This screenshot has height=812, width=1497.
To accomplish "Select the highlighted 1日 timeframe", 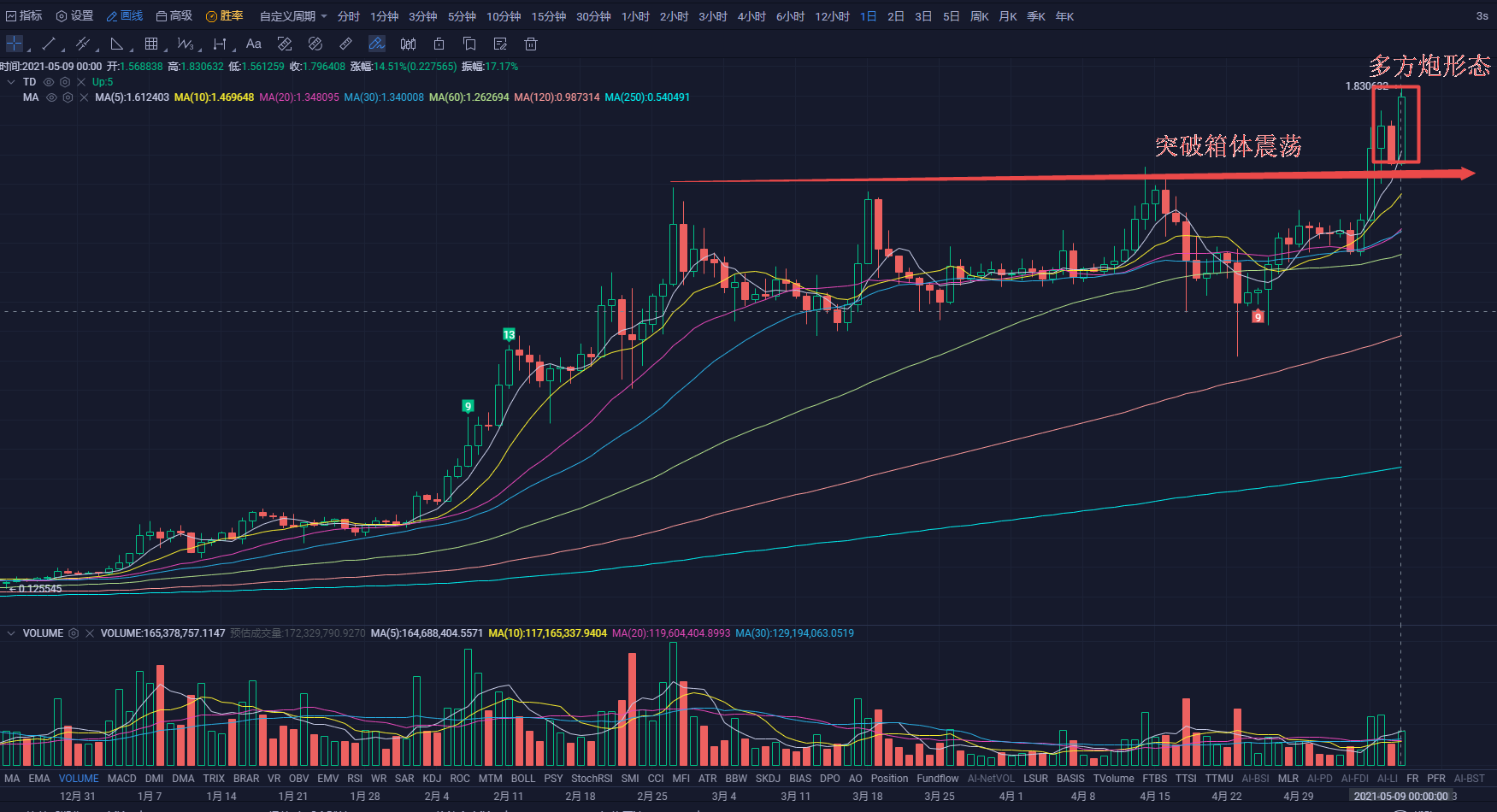I will point(868,16).
